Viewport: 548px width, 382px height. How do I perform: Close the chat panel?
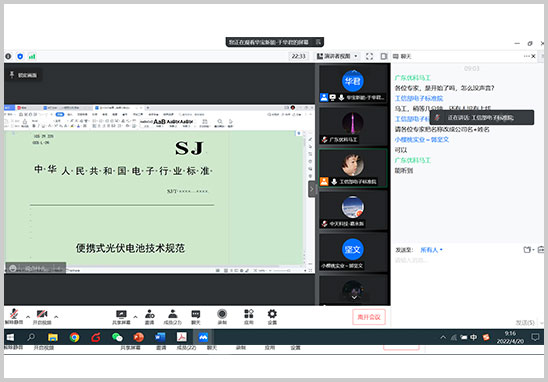point(534,56)
